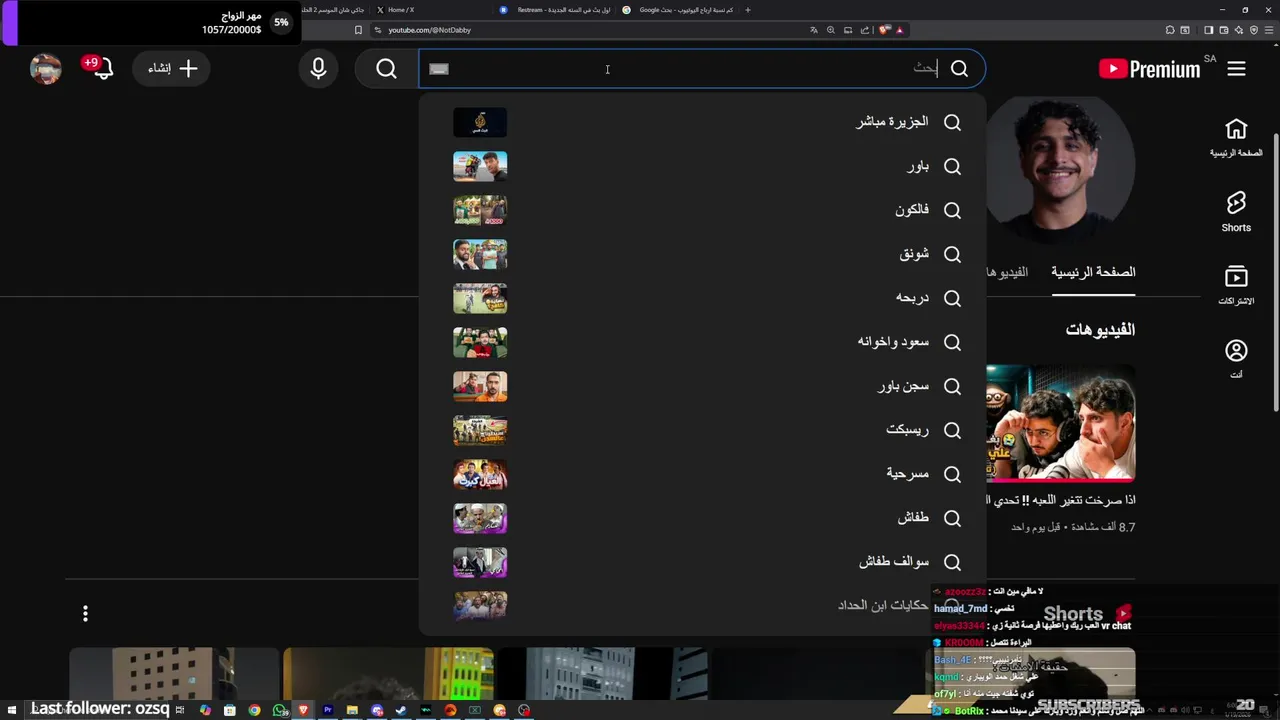The height and width of the screenshot is (720, 1280).
Task: Select the حكايات ابن الحداد search suggestion
Action: pos(702,606)
